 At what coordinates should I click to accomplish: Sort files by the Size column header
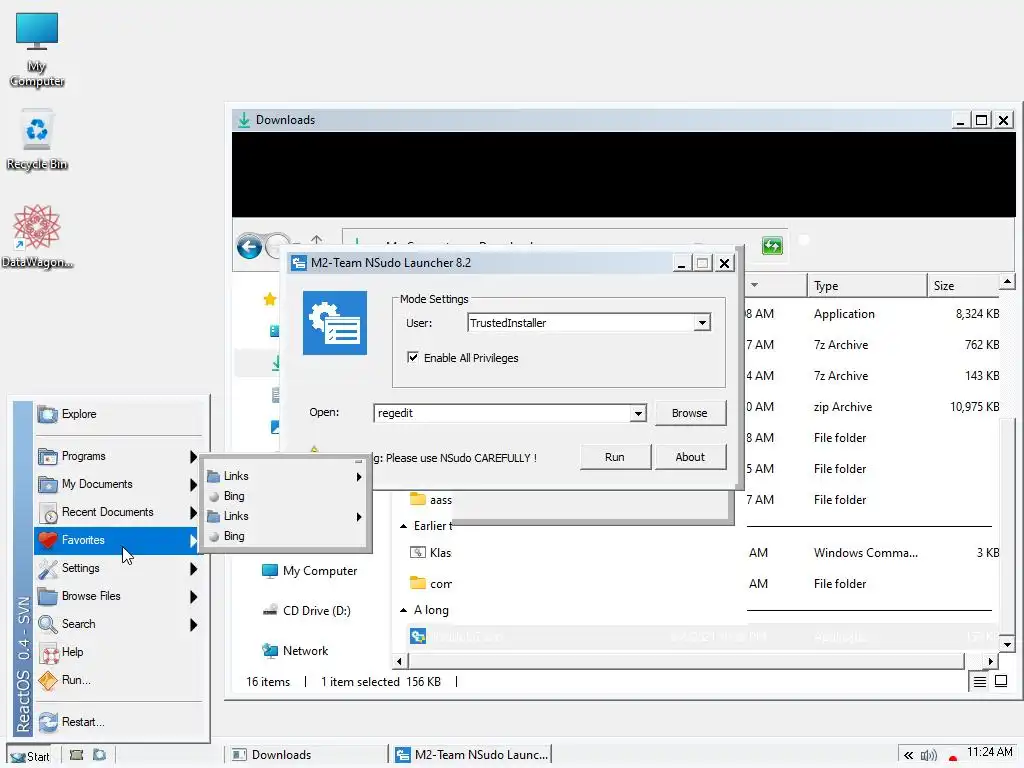tap(963, 285)
